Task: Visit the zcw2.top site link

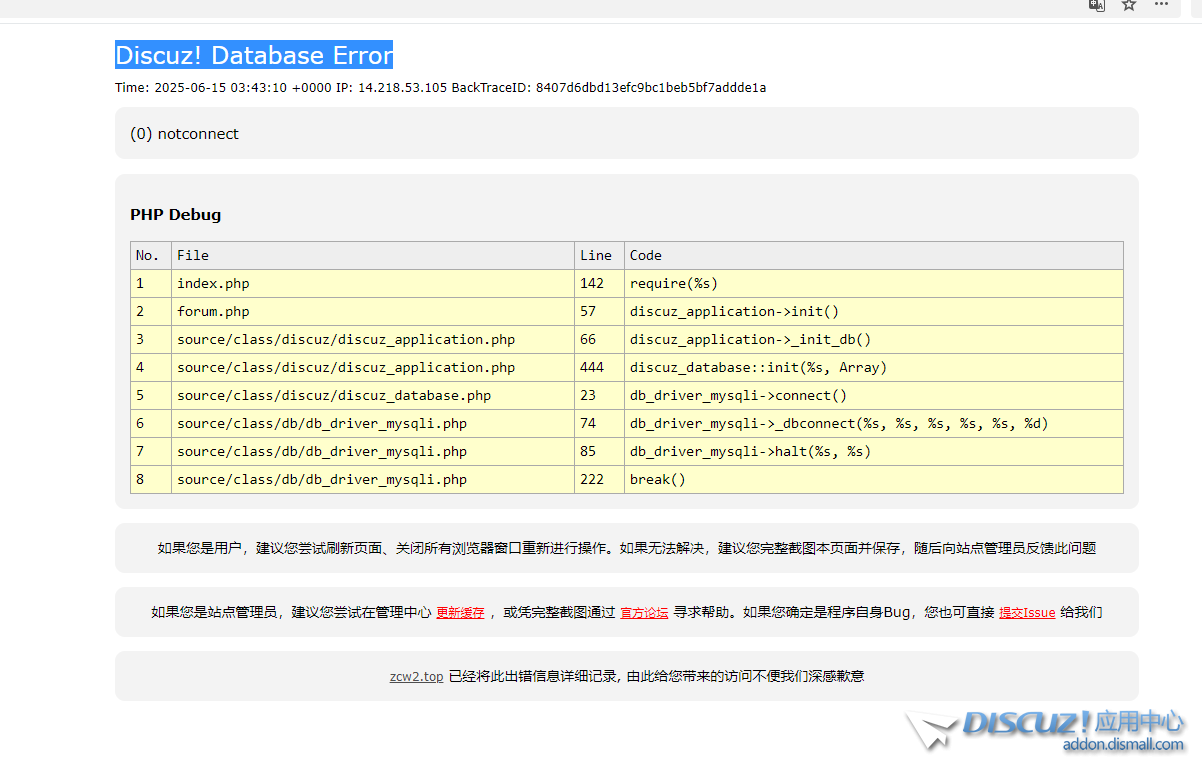Action: 416,677
